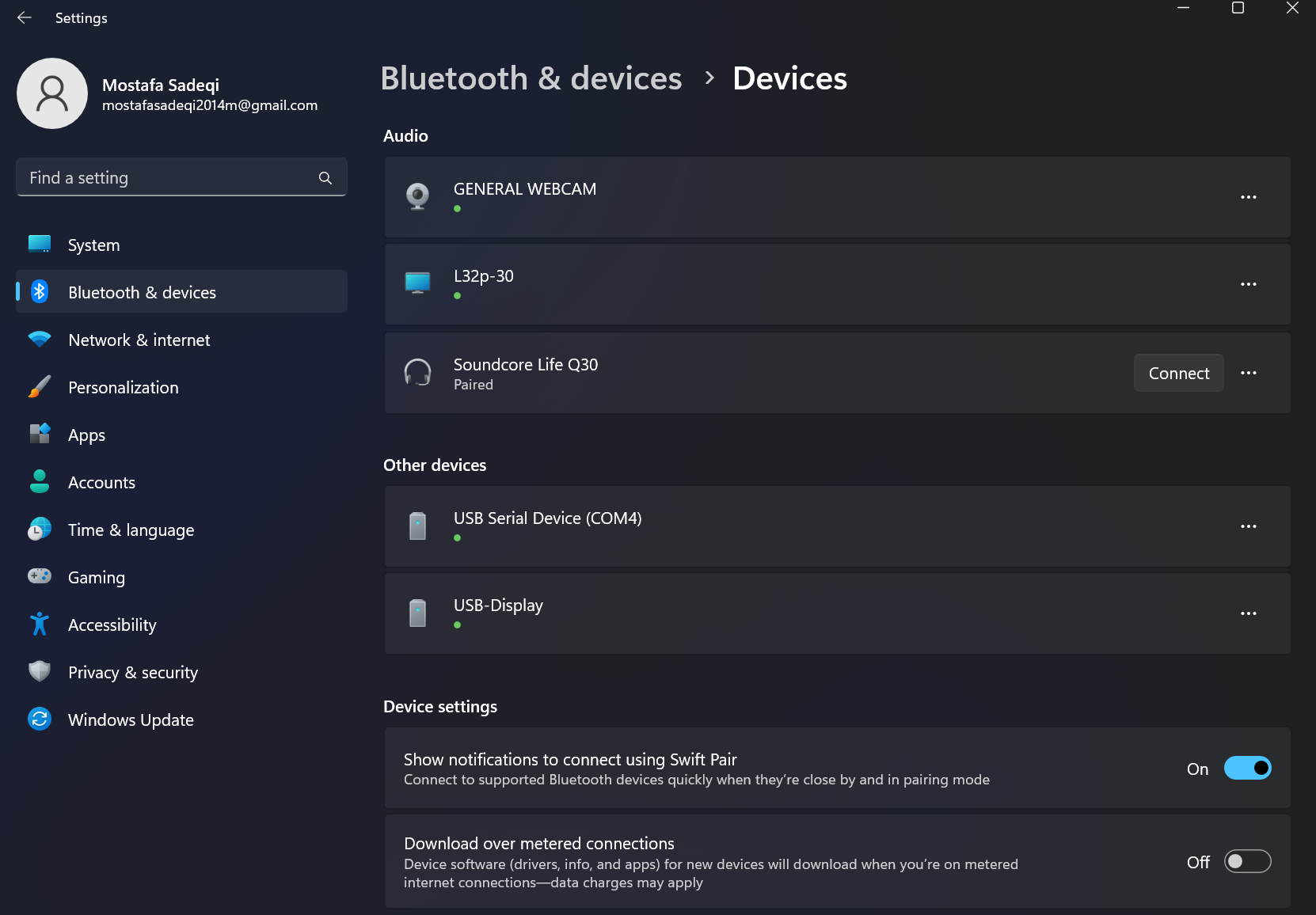The image size is (1316, 915).
Task: Click the System monitor icon
Action: click(x=40, y=245)
